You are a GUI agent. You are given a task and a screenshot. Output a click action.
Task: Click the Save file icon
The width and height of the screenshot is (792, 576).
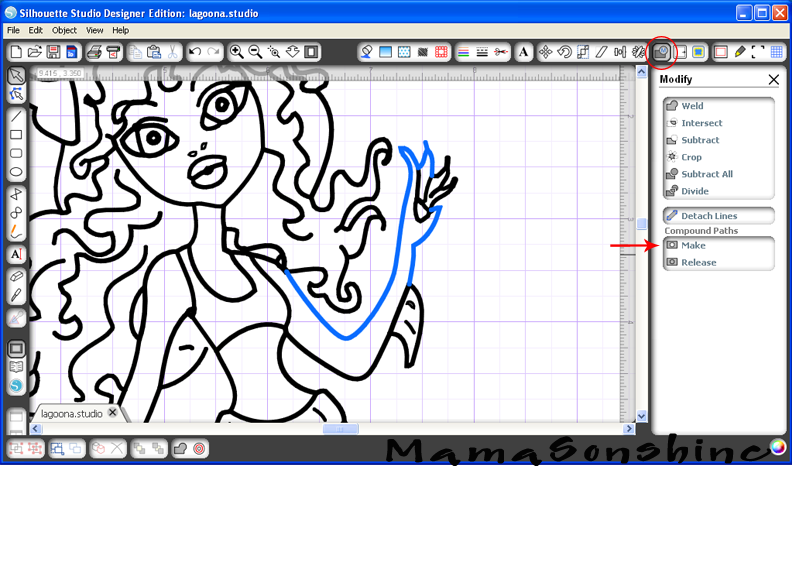[53, 52]
